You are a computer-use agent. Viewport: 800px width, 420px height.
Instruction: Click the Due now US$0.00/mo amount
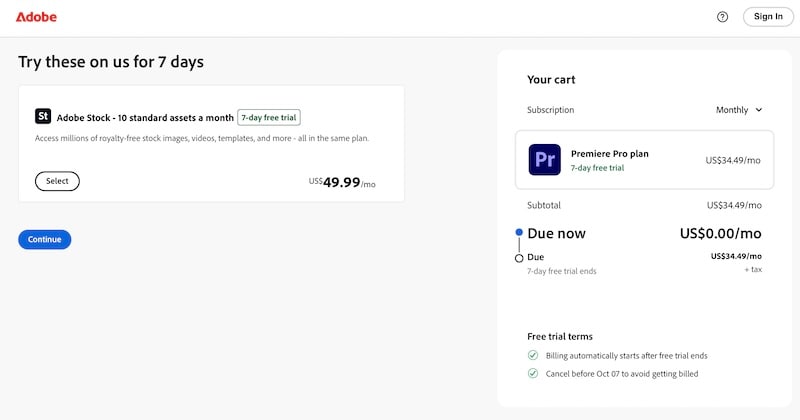pyautogui.click(x=720, y=233)
